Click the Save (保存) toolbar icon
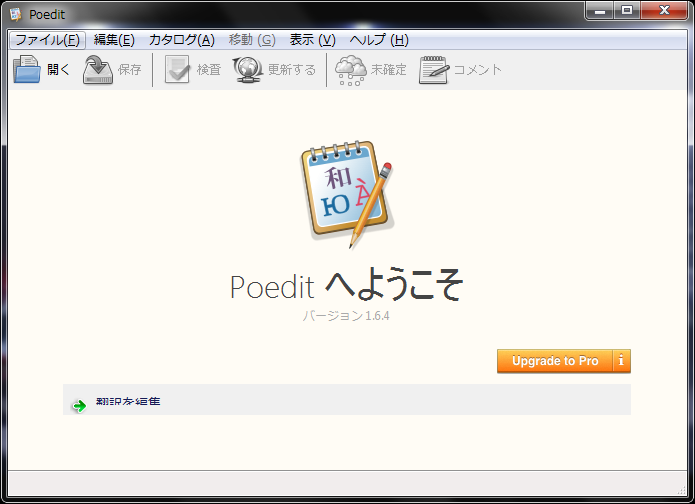 click(x=98, y=70)
